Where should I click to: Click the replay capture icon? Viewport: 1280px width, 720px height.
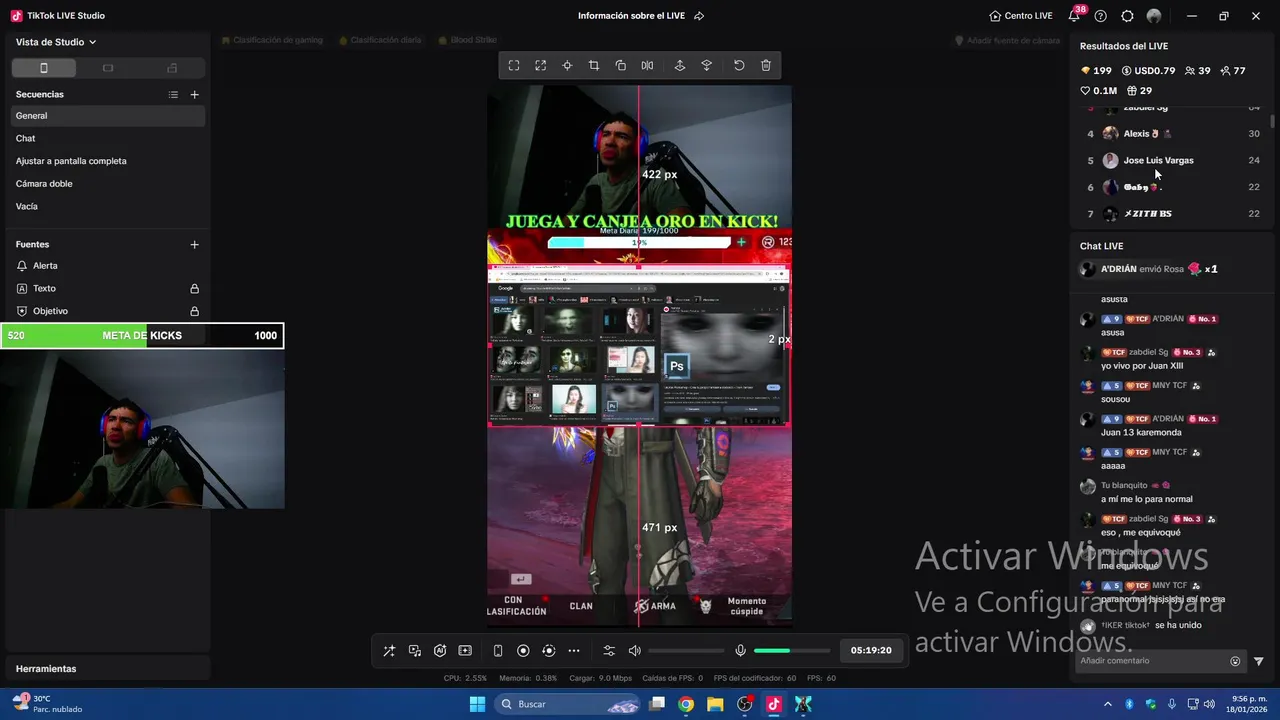pos(548,651)
